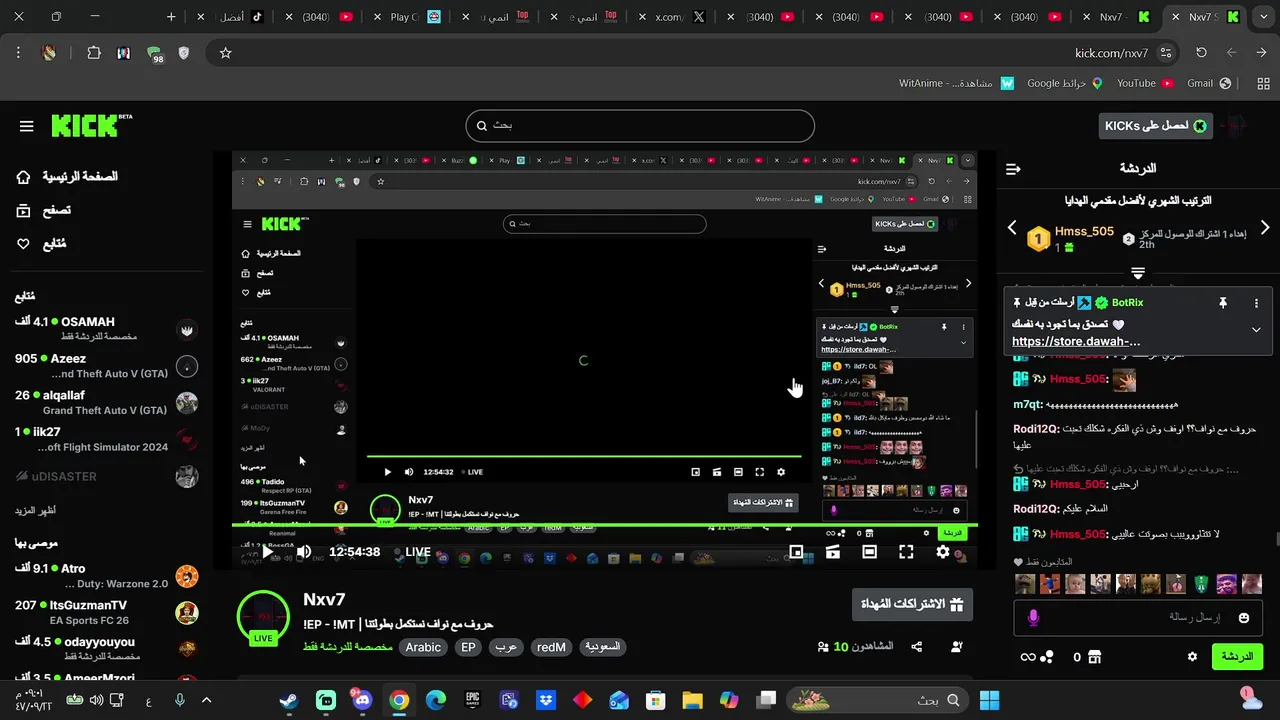
Task: Expand أظهر المزيد in following list
Action: tap(35, 510)
